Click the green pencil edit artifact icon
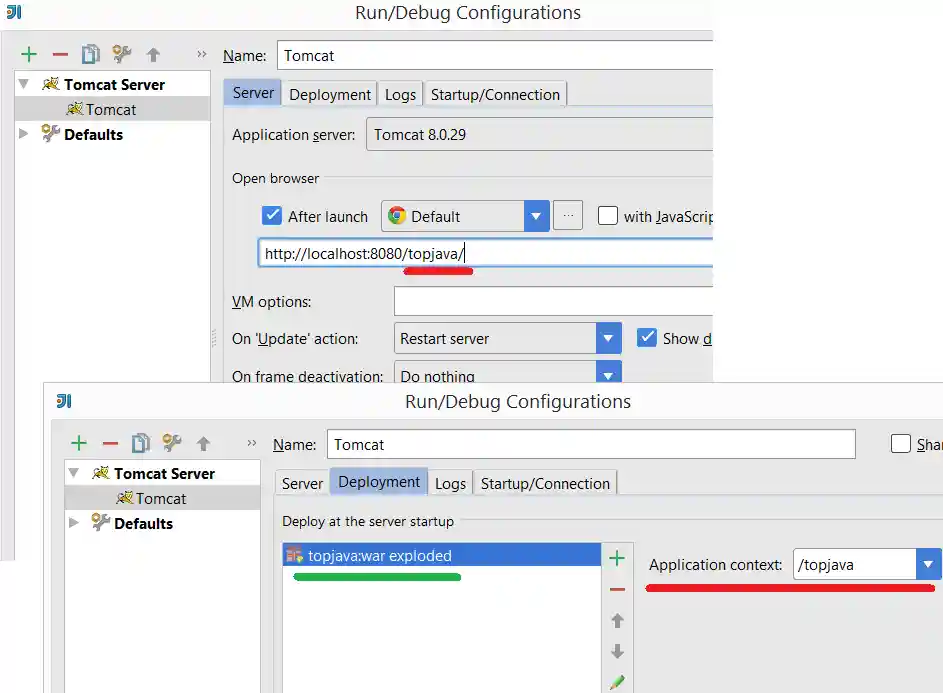 tap(617, 682)
